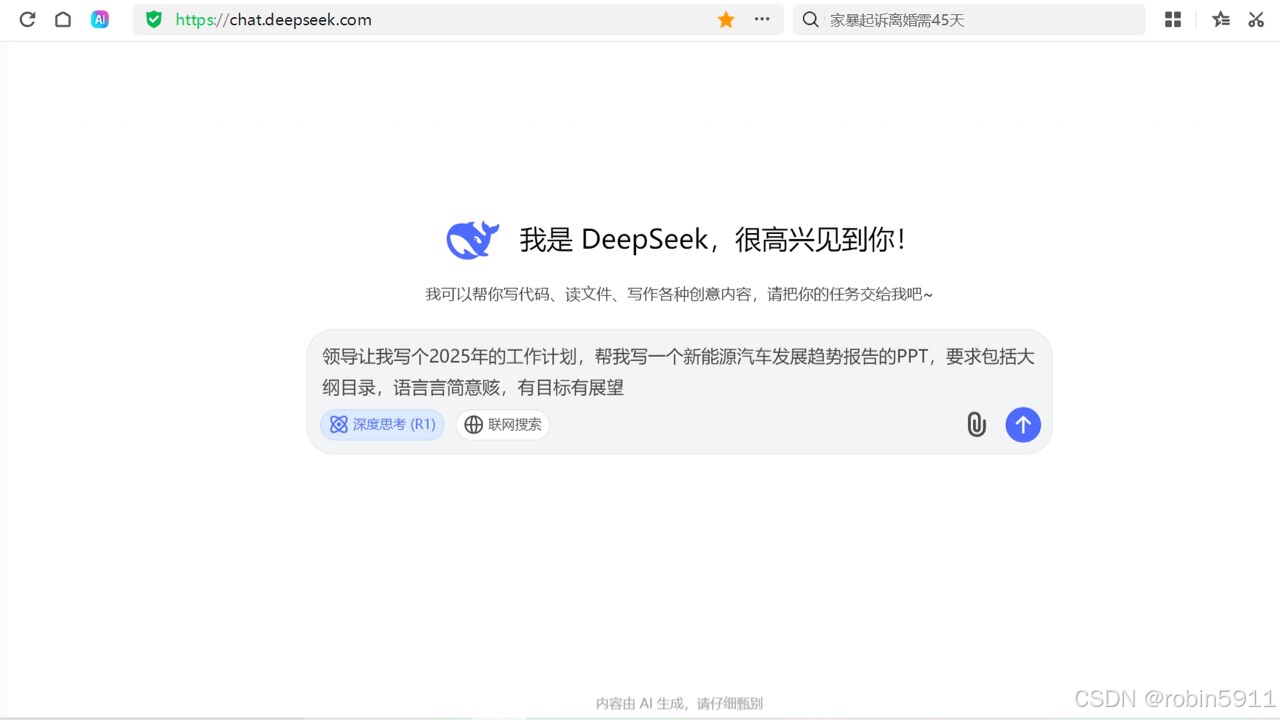Click the green security shield icon
The width and height of the screenshot is (1280, 720).
[154, 19]
